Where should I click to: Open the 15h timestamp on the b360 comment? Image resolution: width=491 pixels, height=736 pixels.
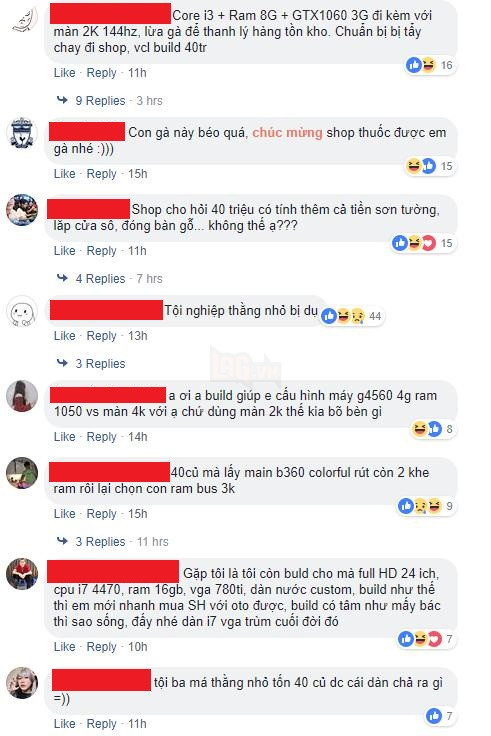click(x=138, y=514)
